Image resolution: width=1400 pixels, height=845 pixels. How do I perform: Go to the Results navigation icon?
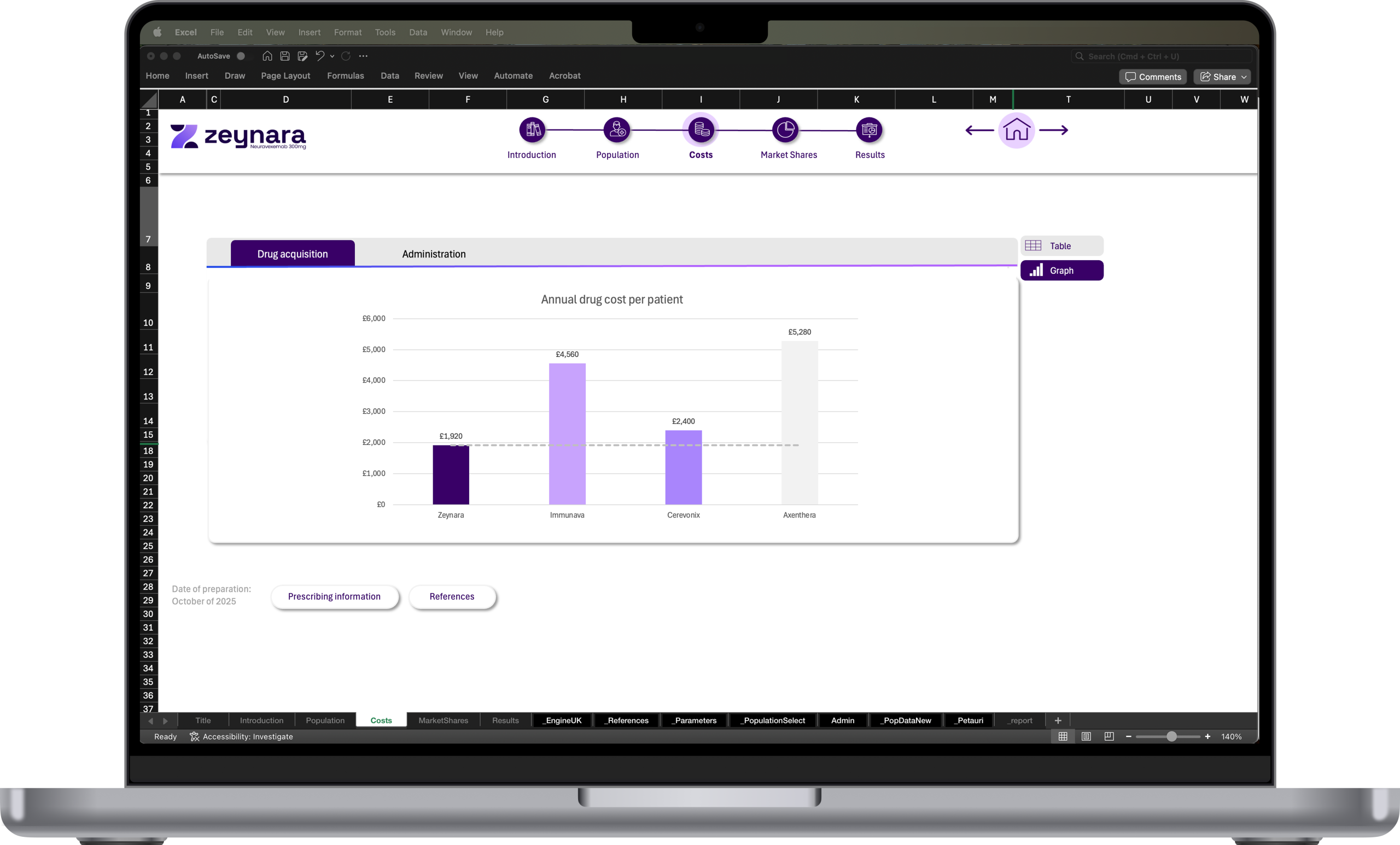coord(869,130)
